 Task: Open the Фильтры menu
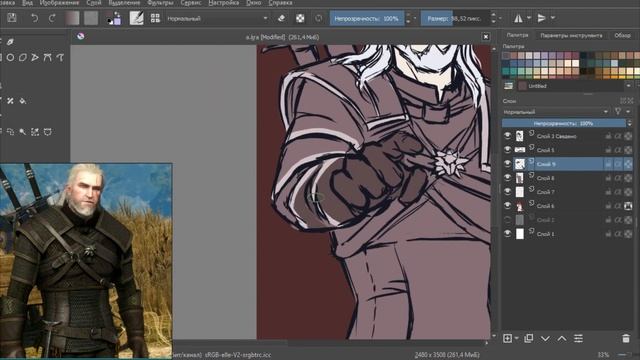click(160, 3)
